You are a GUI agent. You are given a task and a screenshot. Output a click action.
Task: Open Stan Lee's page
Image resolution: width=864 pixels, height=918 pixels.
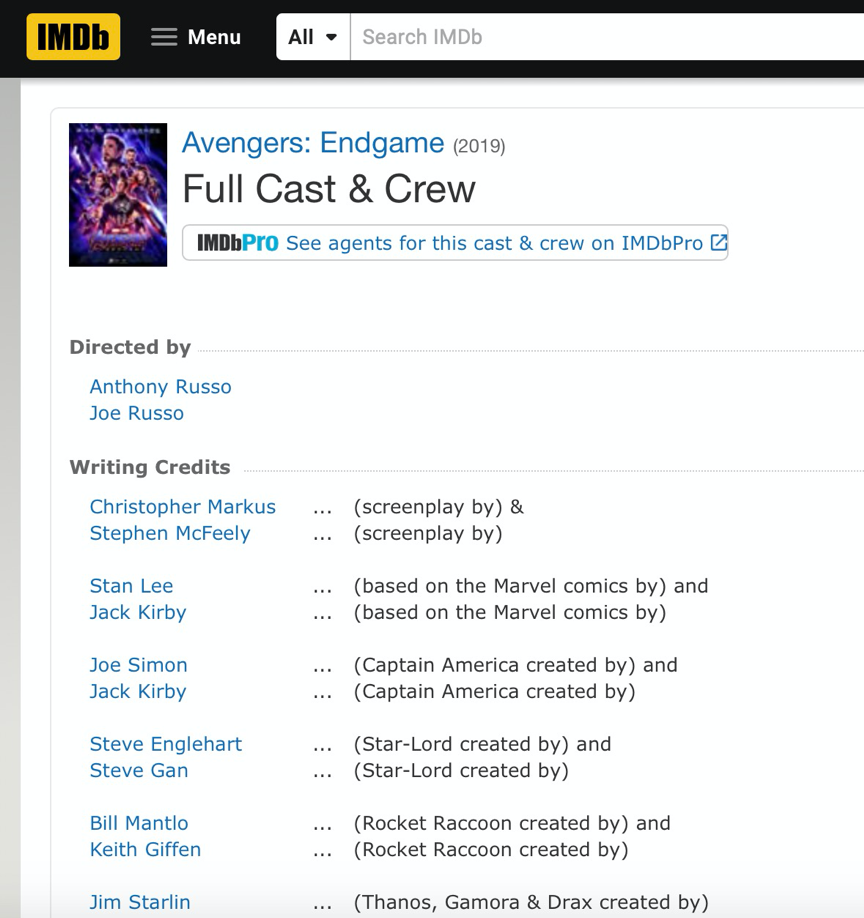[131, 586]
